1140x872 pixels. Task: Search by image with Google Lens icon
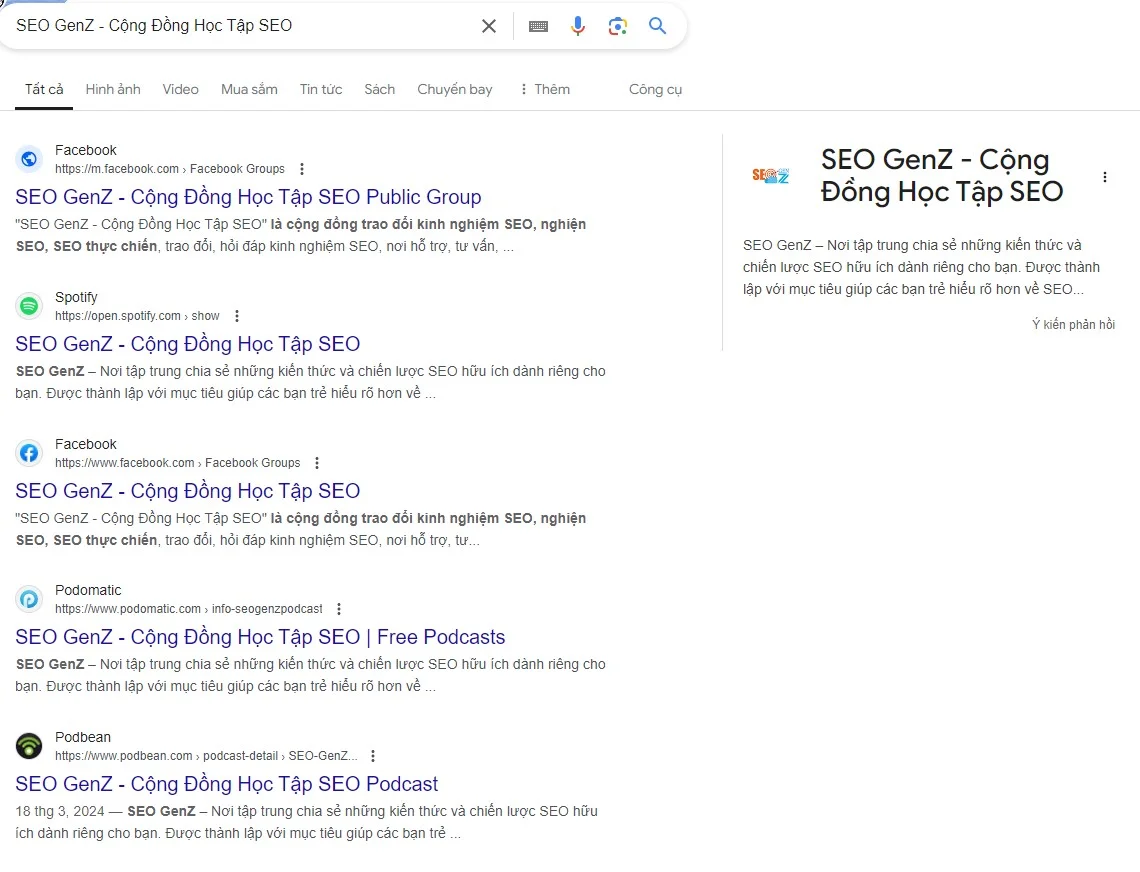pos(617,26)
